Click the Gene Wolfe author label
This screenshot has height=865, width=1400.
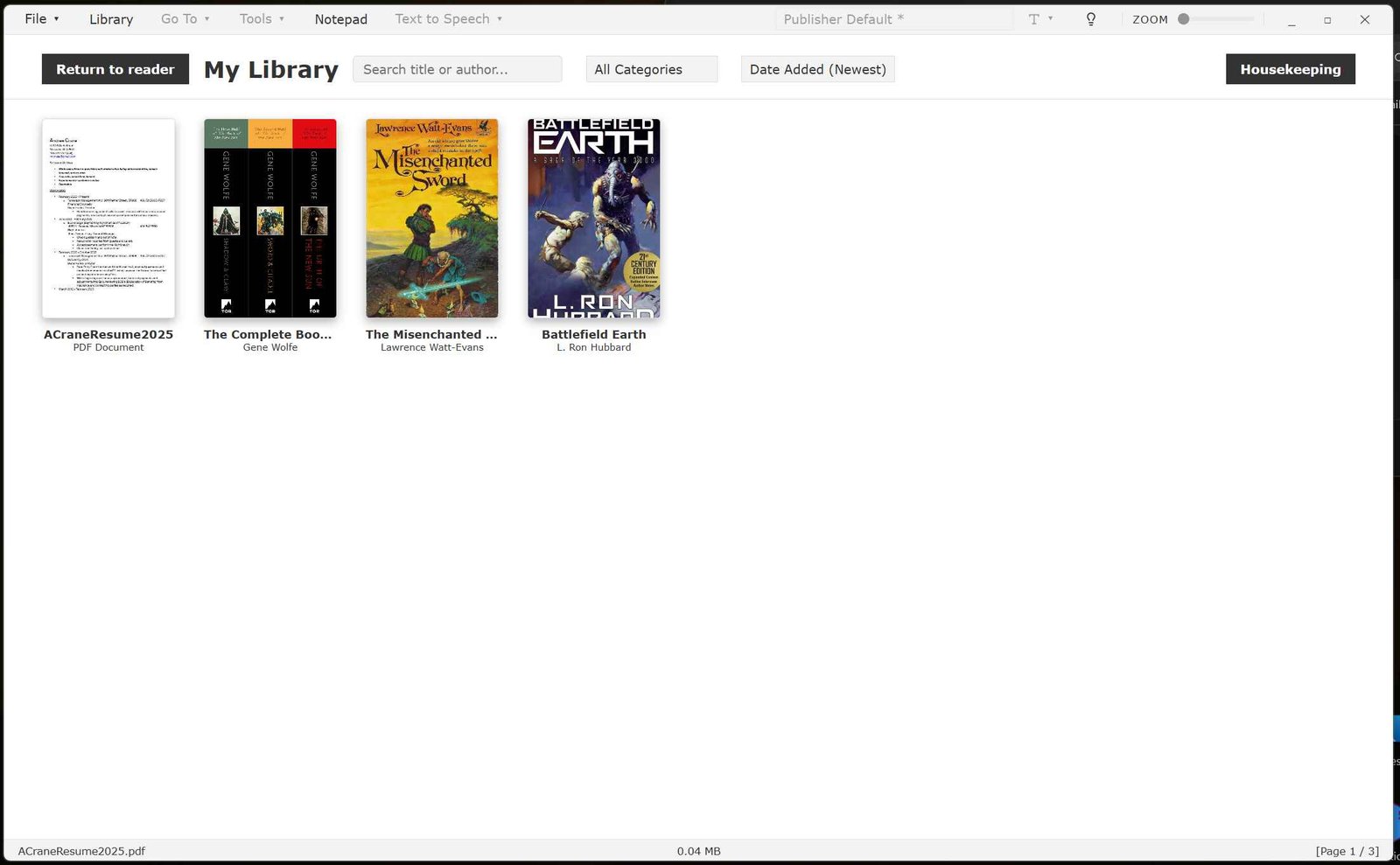[270, 347]
